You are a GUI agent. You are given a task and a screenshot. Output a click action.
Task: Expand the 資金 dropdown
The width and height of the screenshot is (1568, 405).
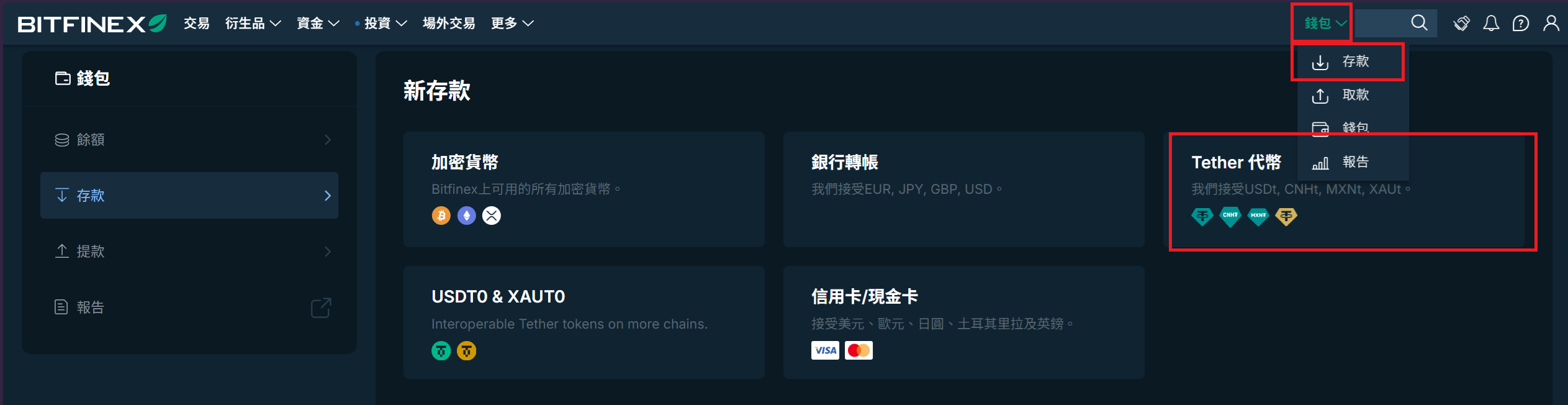[318, 24]
